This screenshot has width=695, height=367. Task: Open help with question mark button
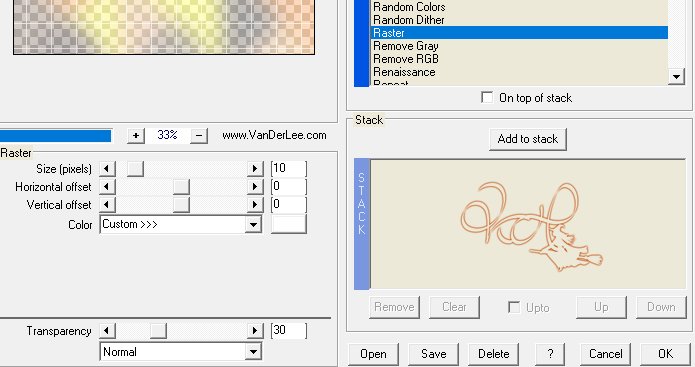pos(550,354)
